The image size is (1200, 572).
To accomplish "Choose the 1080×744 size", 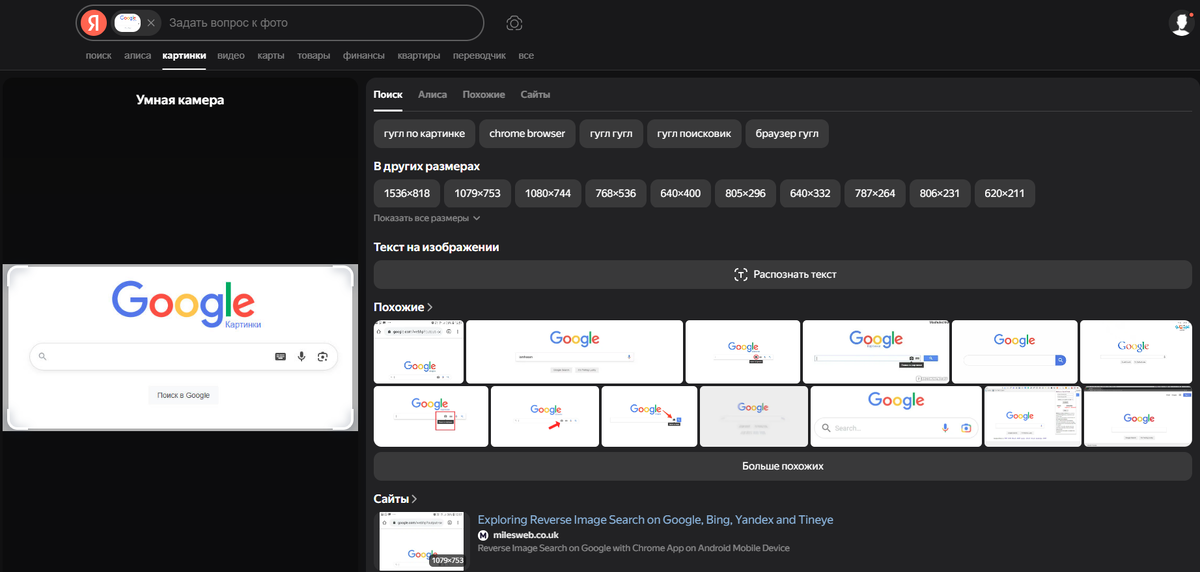I will [548, 193].
